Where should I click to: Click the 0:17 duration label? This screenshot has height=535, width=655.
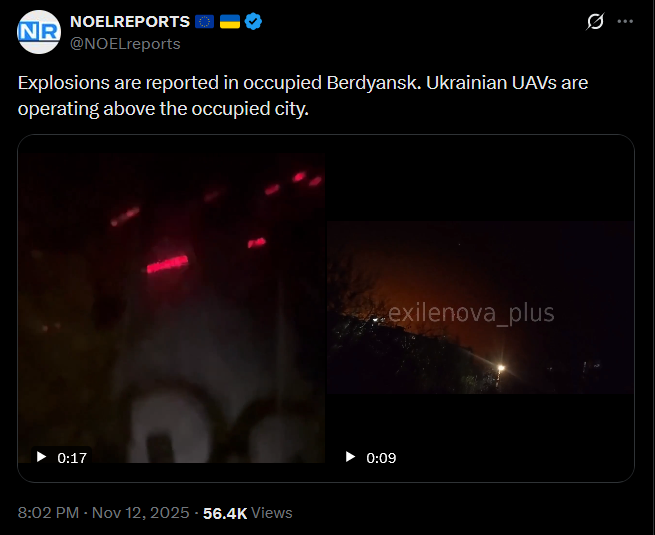pyautogui.click(x=72, y=458)
